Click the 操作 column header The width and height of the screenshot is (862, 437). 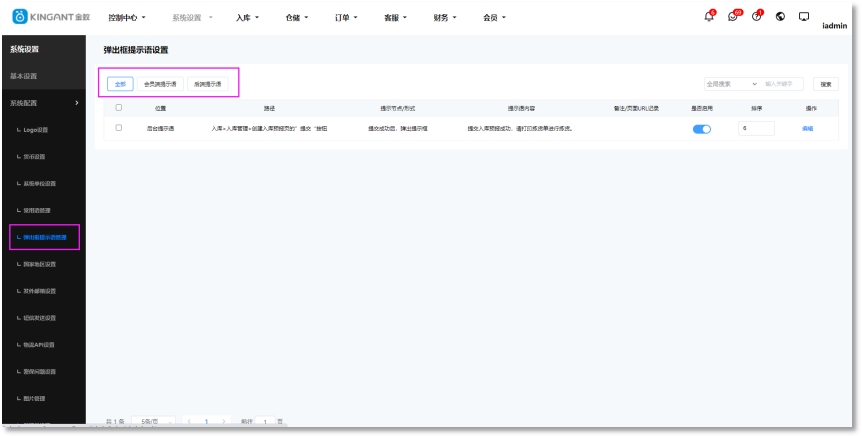811,108
